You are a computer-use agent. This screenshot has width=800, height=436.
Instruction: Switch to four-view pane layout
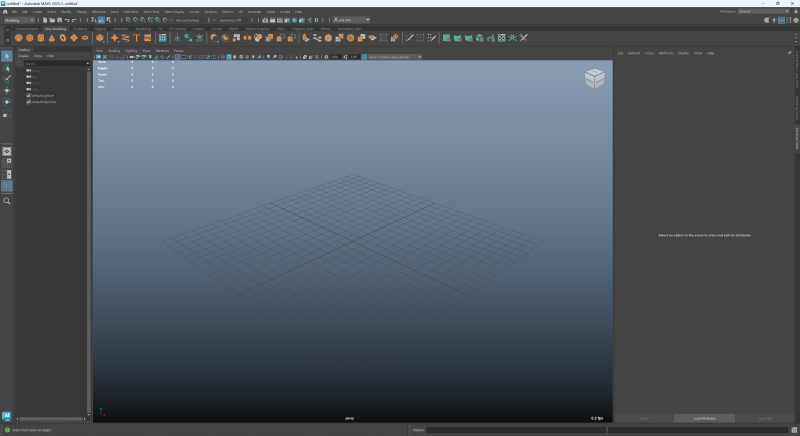pyautogui.click(x=7, y=163)
